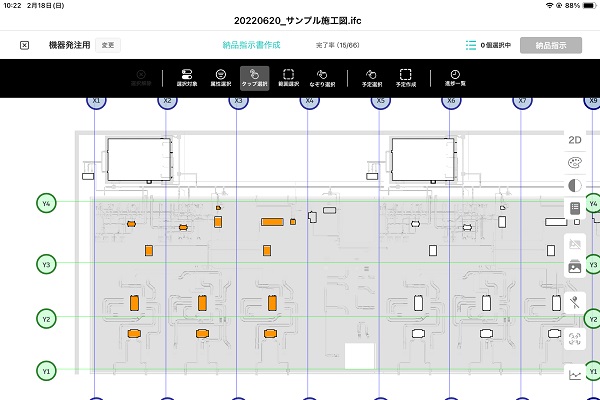Select the タップ選択 tap selection tool
The width and height of the screenshot is (600, 400).
click(x=254, y=77)
